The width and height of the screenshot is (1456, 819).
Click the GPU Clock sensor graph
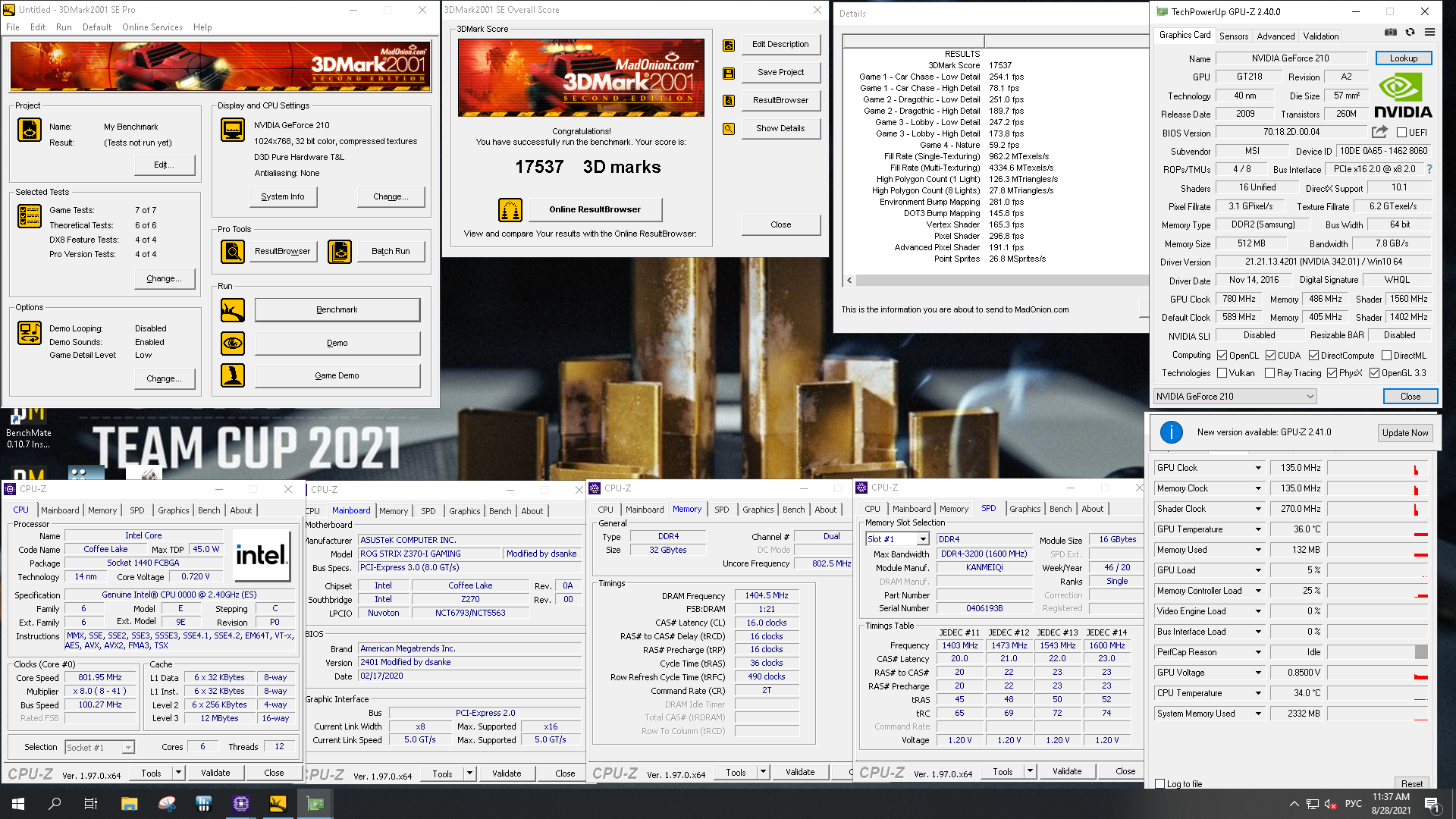1378,469
